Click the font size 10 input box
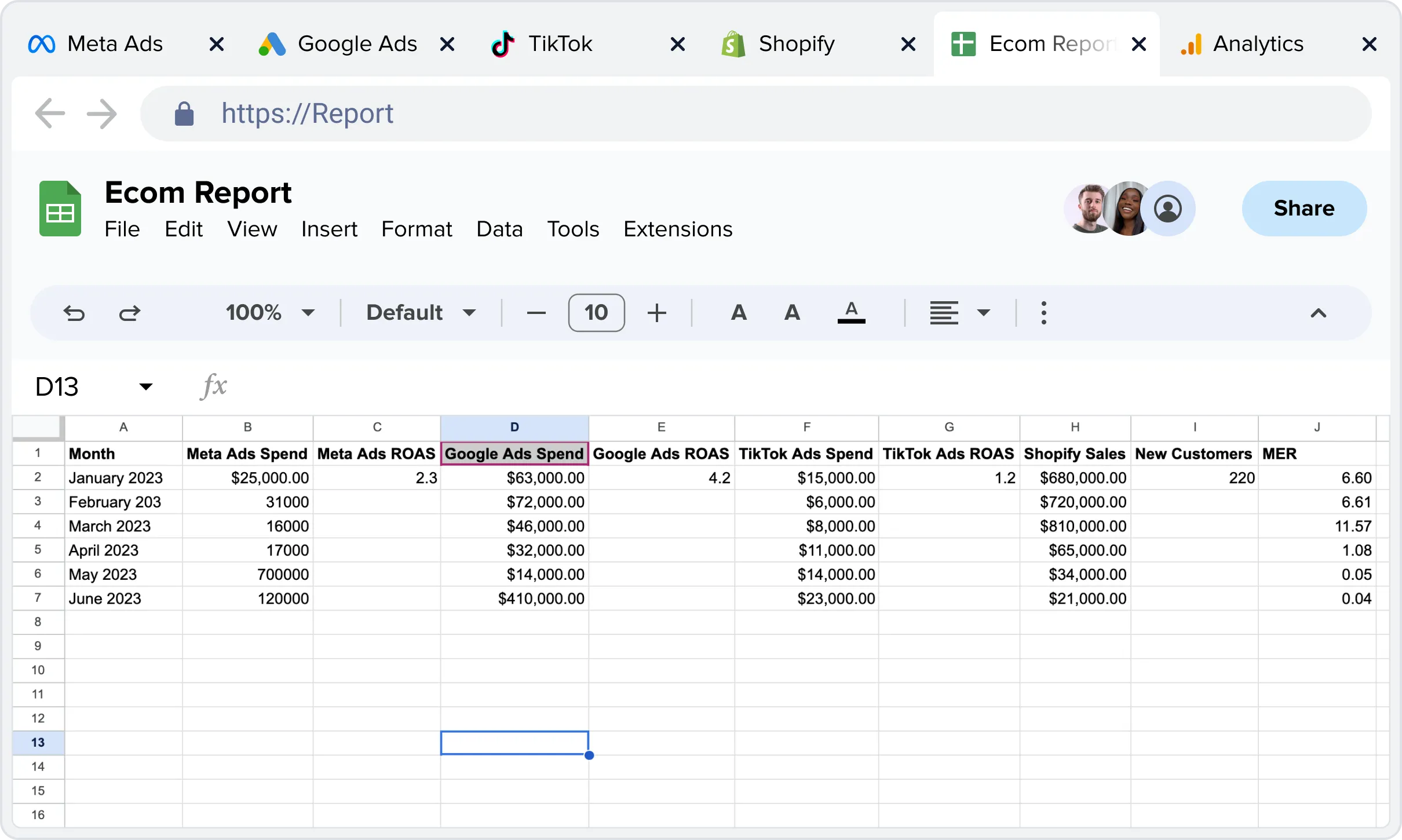 (596, 313)
